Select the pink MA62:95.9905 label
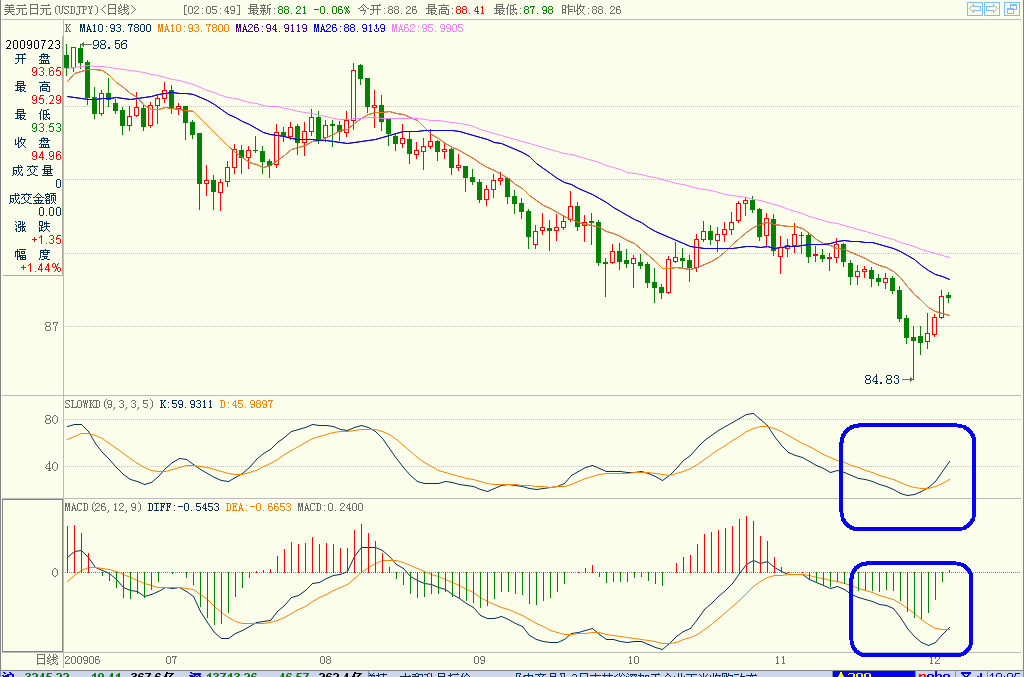This screenshot has height=677, width=1024. click(427, 28)
